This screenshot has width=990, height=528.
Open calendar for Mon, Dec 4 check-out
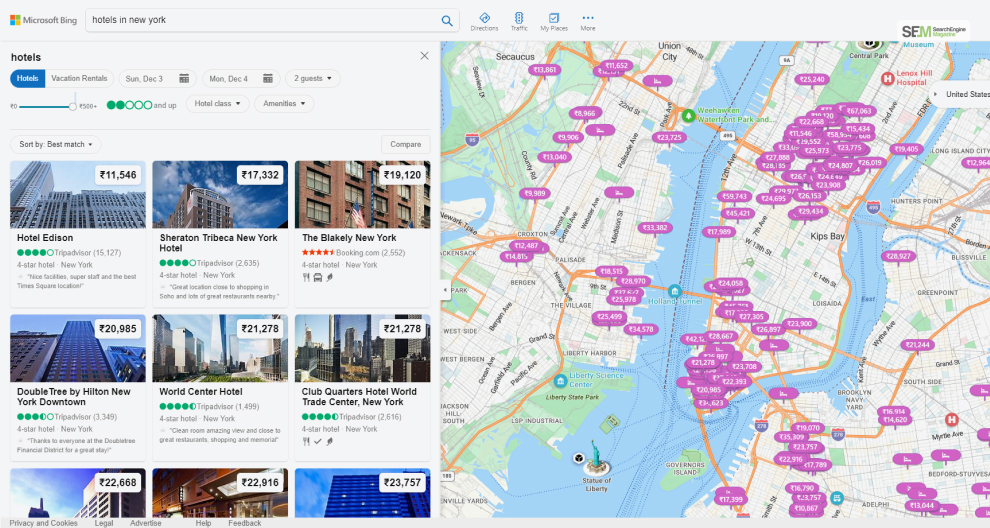(x=268, y=78)
